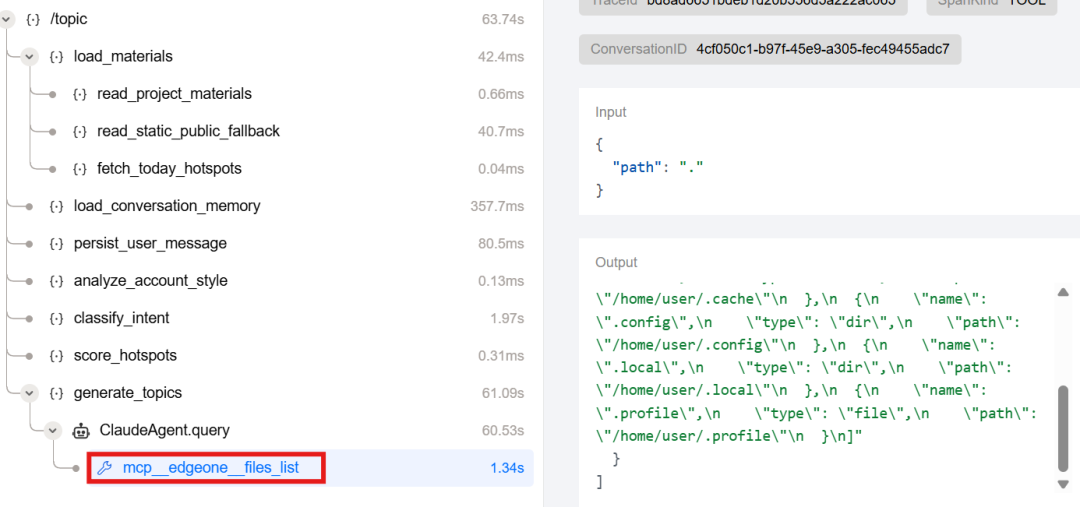Click the 61.09s duration of generate_topics
This screenshot has width=1080, height=507.
(x=503, y=393)
